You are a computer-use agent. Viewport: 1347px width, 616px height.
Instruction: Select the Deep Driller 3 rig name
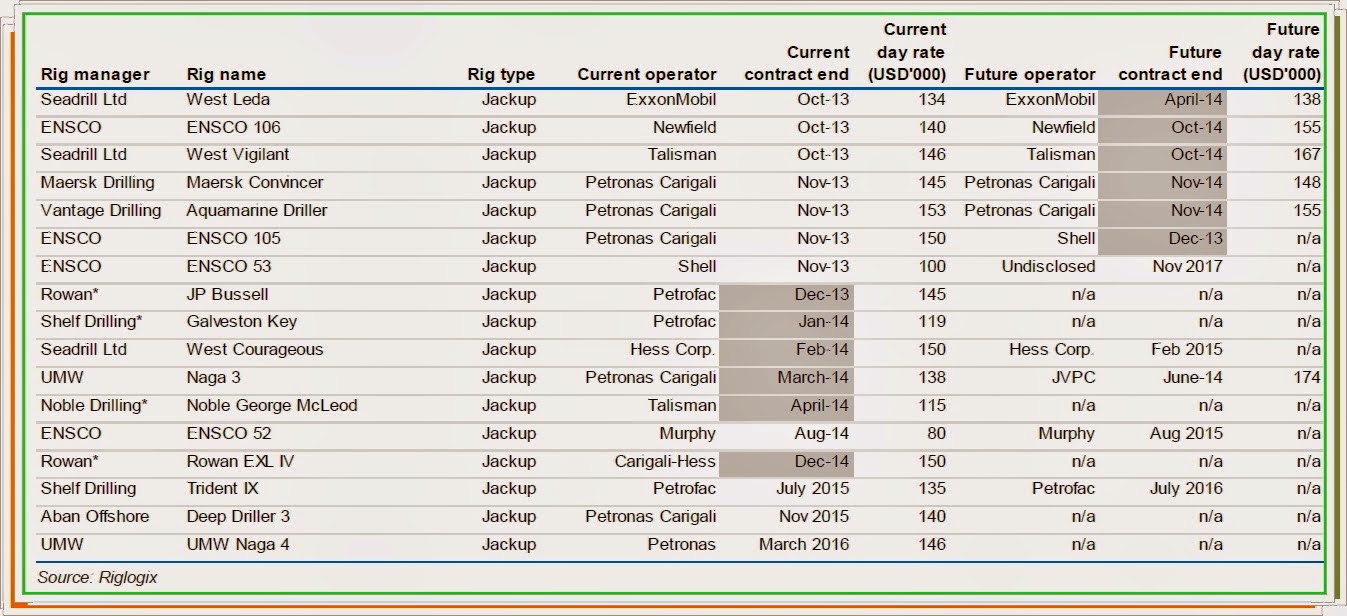(238, 517)
